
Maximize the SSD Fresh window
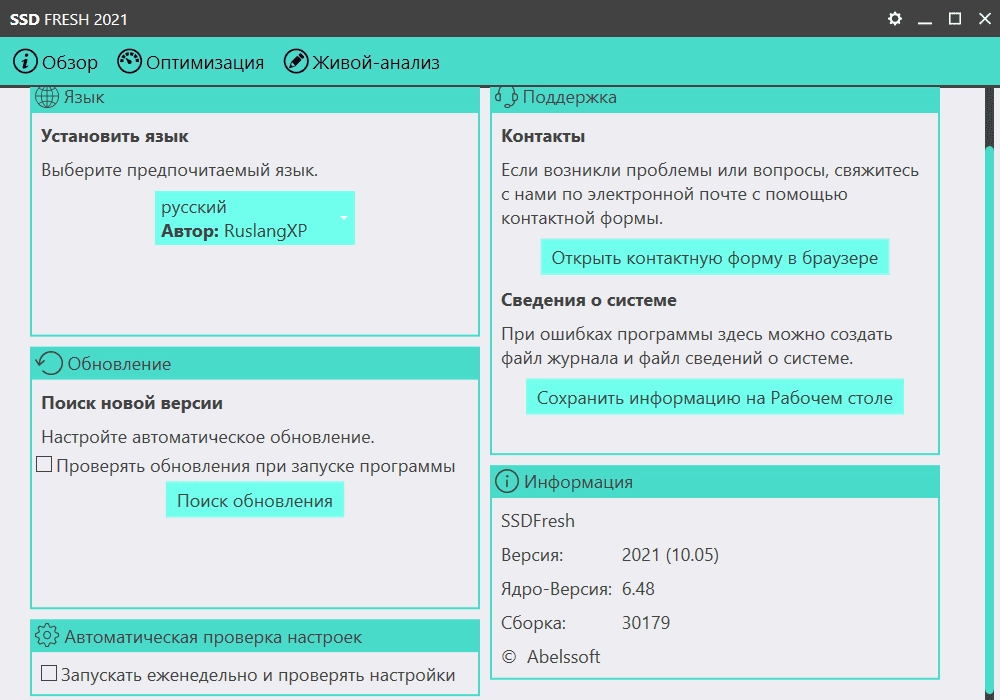(x=955, y=18)
